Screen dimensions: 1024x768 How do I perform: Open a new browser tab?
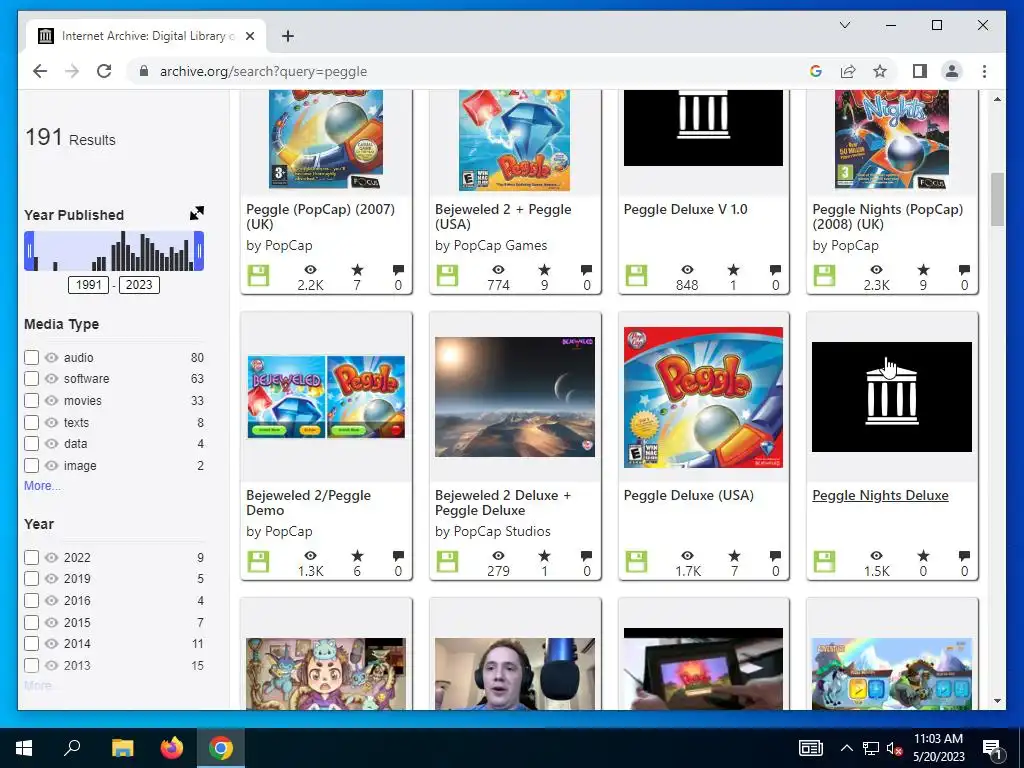(288, 36)
